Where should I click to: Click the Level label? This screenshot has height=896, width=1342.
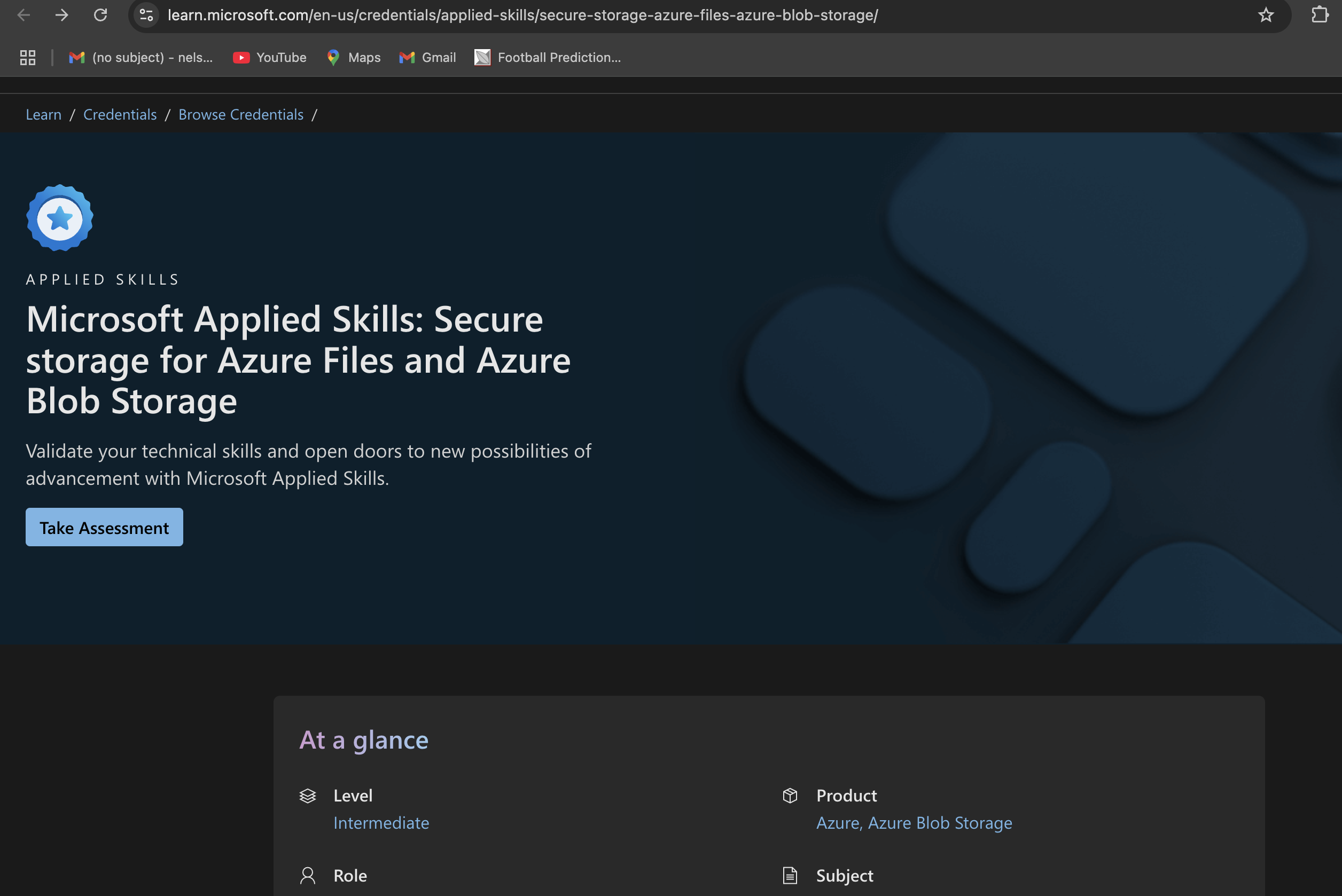353,796
